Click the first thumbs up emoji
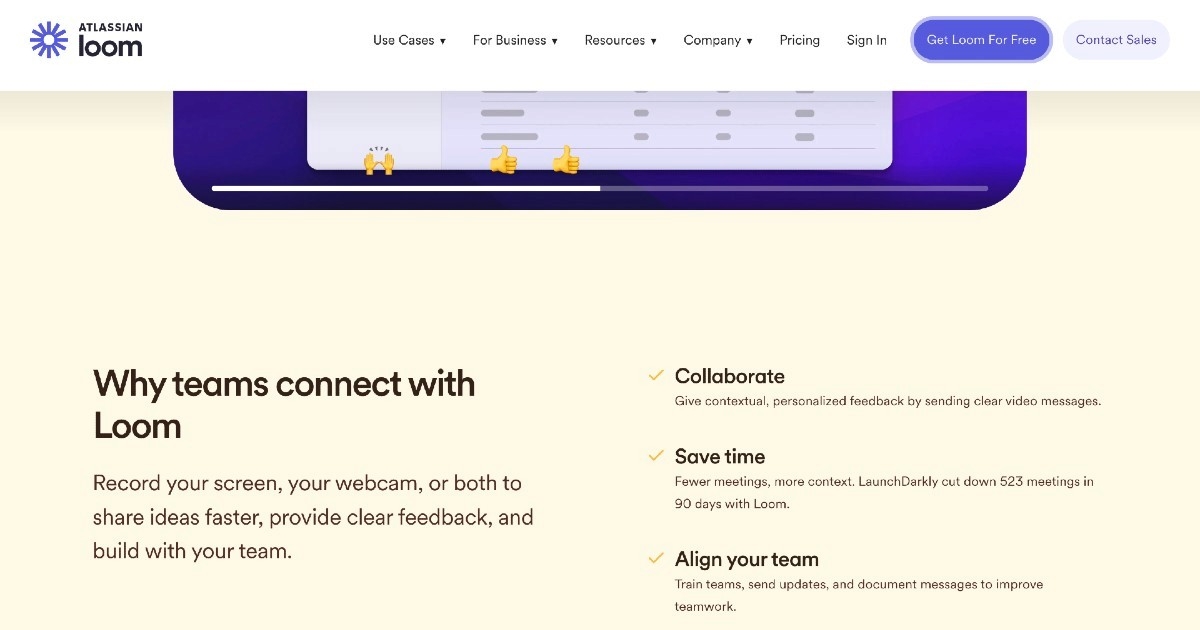 click(x=503, y=159)
